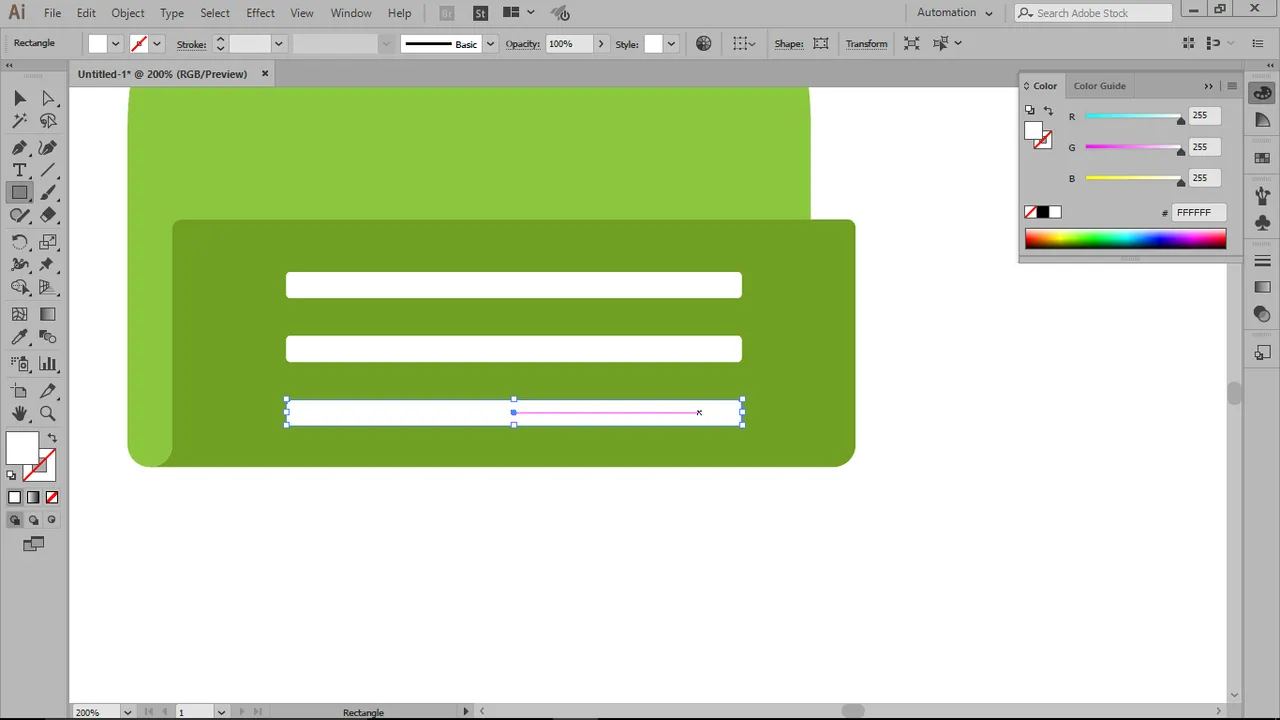
Task: Activate the Artboard tool
Action: tap(19, 391)
